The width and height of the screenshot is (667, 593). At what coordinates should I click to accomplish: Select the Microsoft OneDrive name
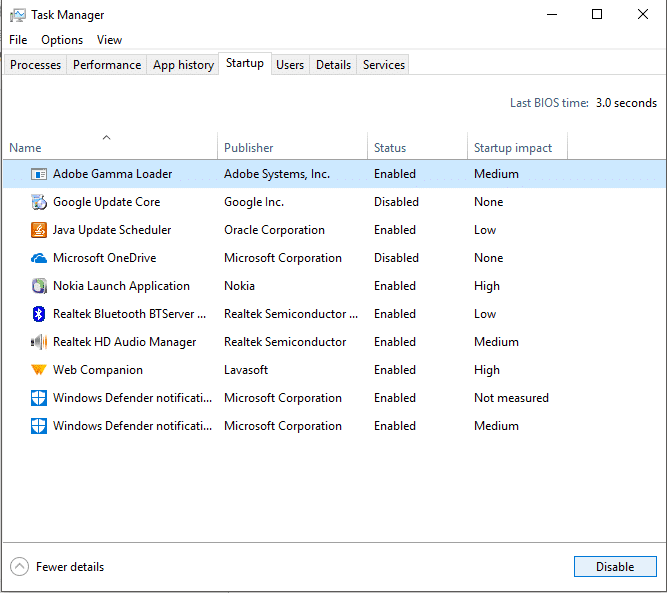pyautogui.click(x=105, y=258)
